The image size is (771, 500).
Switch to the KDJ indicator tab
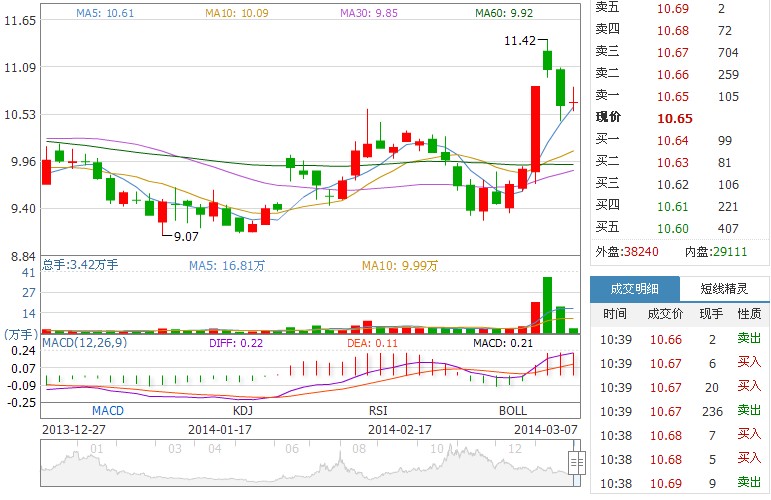(242, 410)
